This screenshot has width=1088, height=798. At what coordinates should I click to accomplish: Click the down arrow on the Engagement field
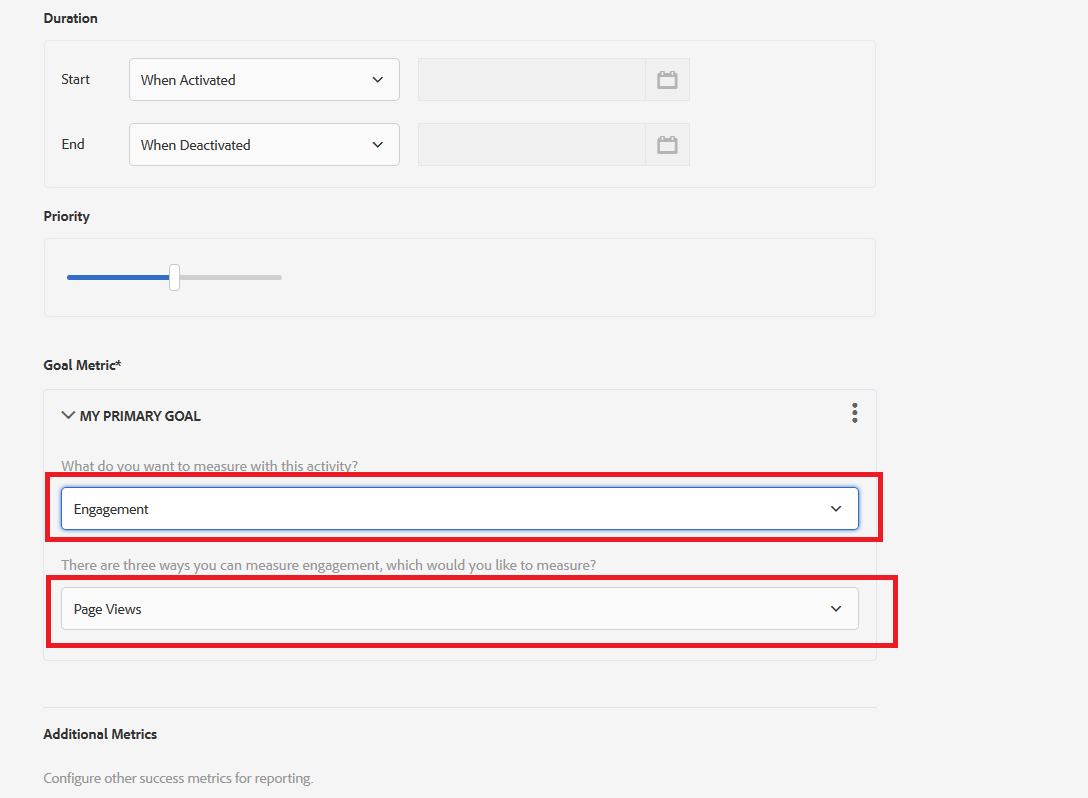(836, 509)
